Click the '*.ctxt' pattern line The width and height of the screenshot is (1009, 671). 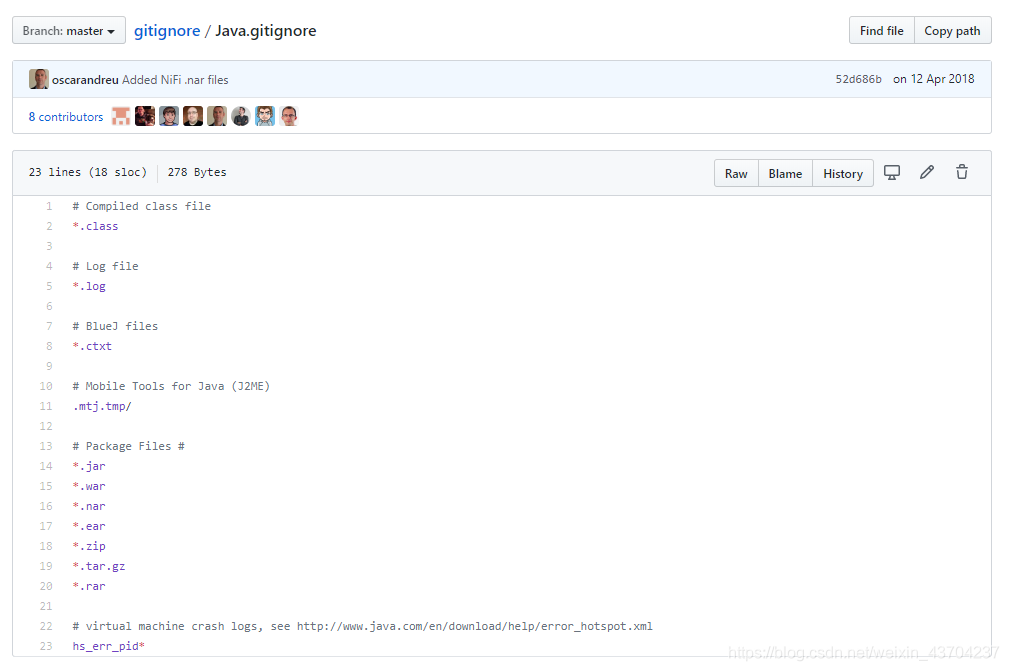[92, 346]
